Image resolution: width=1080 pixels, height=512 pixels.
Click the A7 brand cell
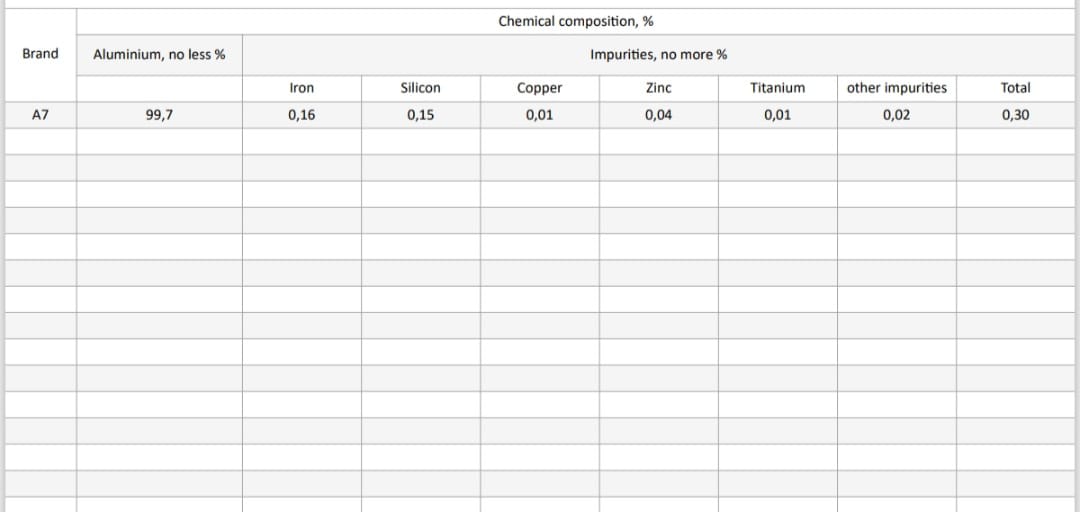point(41,115)
